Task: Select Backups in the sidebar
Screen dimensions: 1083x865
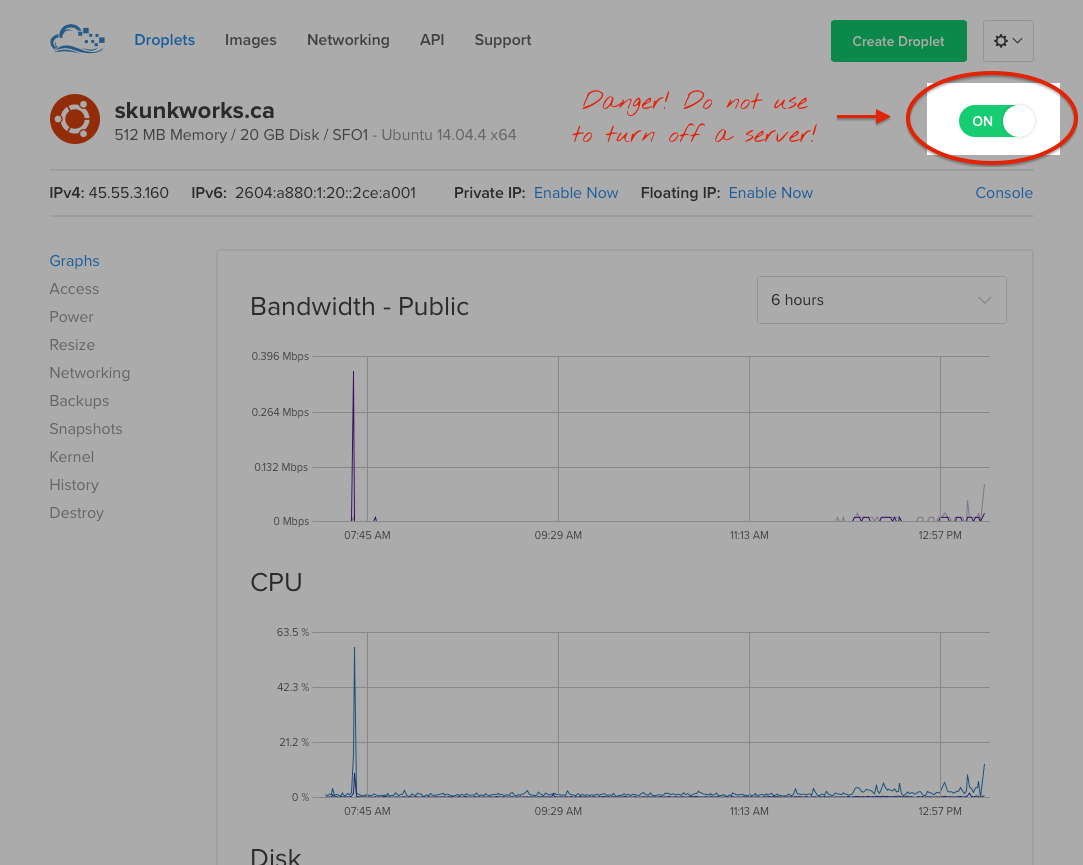Action: [79, 401]
